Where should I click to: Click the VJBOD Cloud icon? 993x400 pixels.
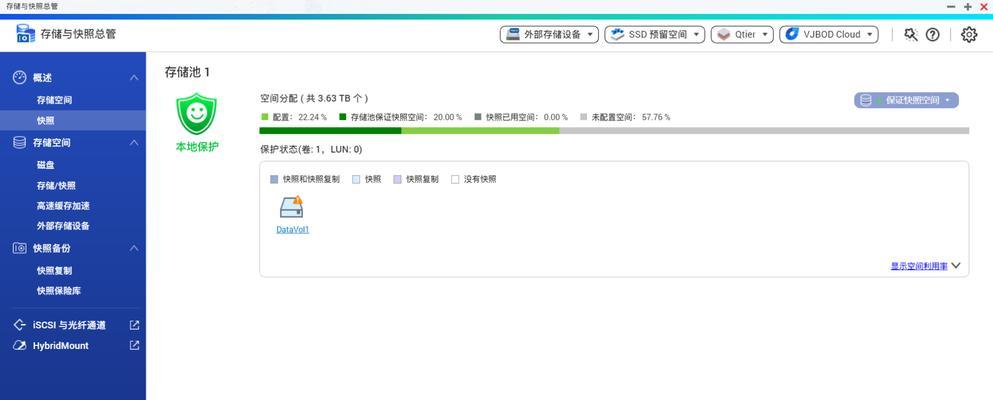[792, 34]
